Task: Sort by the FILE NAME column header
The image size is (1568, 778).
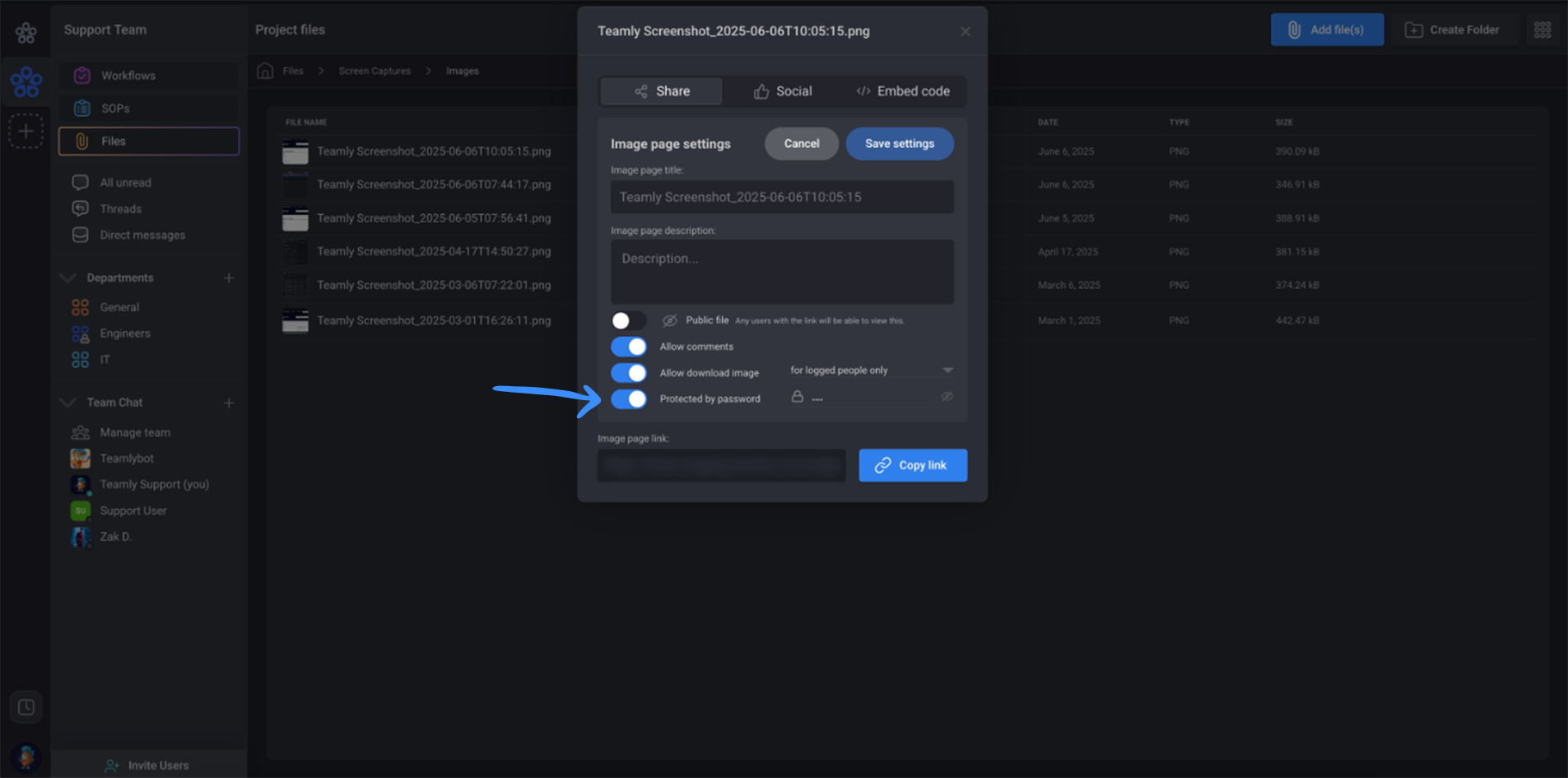Action: pos(306,123)
